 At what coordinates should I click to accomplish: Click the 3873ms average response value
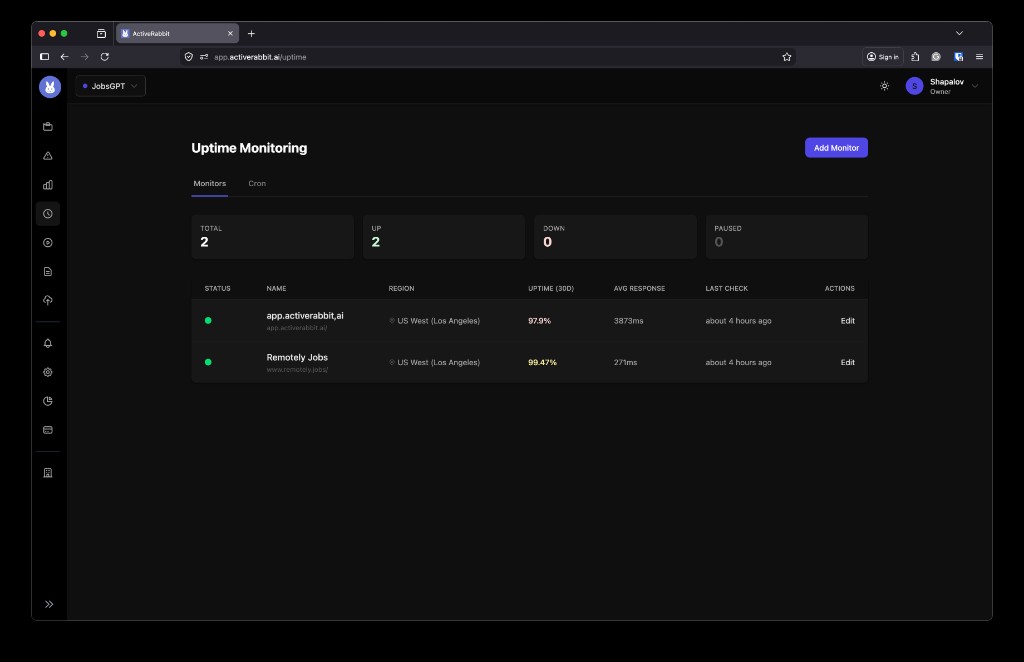tap(628, 321)
